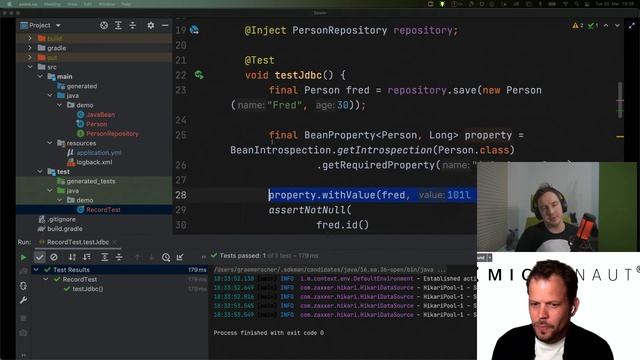This screenshot has width=640, height=360.
Task: Click the injection gutter icon on line 19
Action: pos(194,30)
